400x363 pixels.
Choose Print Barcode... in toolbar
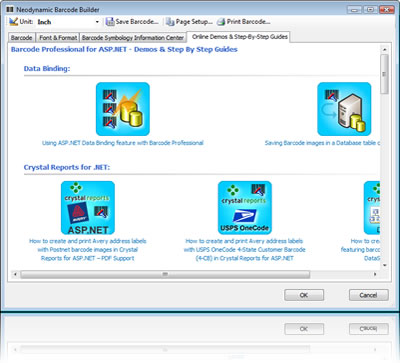pyautogui.click(x=249, y=22)
